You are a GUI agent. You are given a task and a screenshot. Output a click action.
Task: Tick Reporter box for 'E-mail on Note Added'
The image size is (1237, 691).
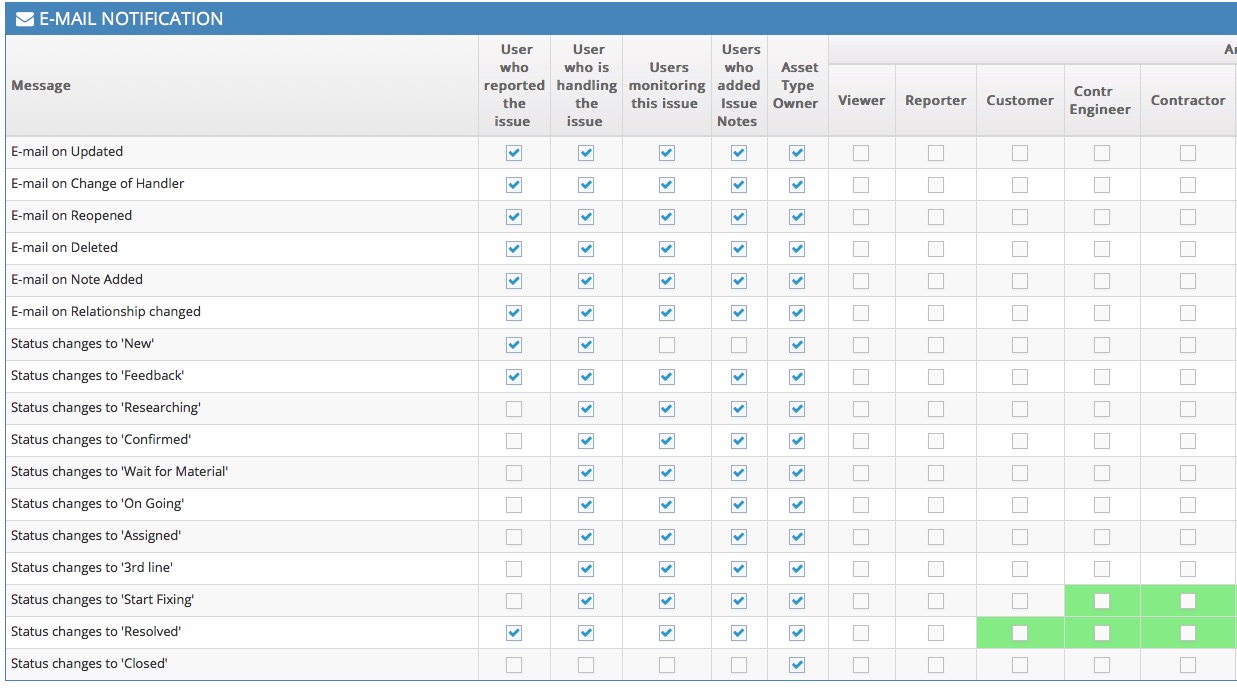tap(936, 281)
